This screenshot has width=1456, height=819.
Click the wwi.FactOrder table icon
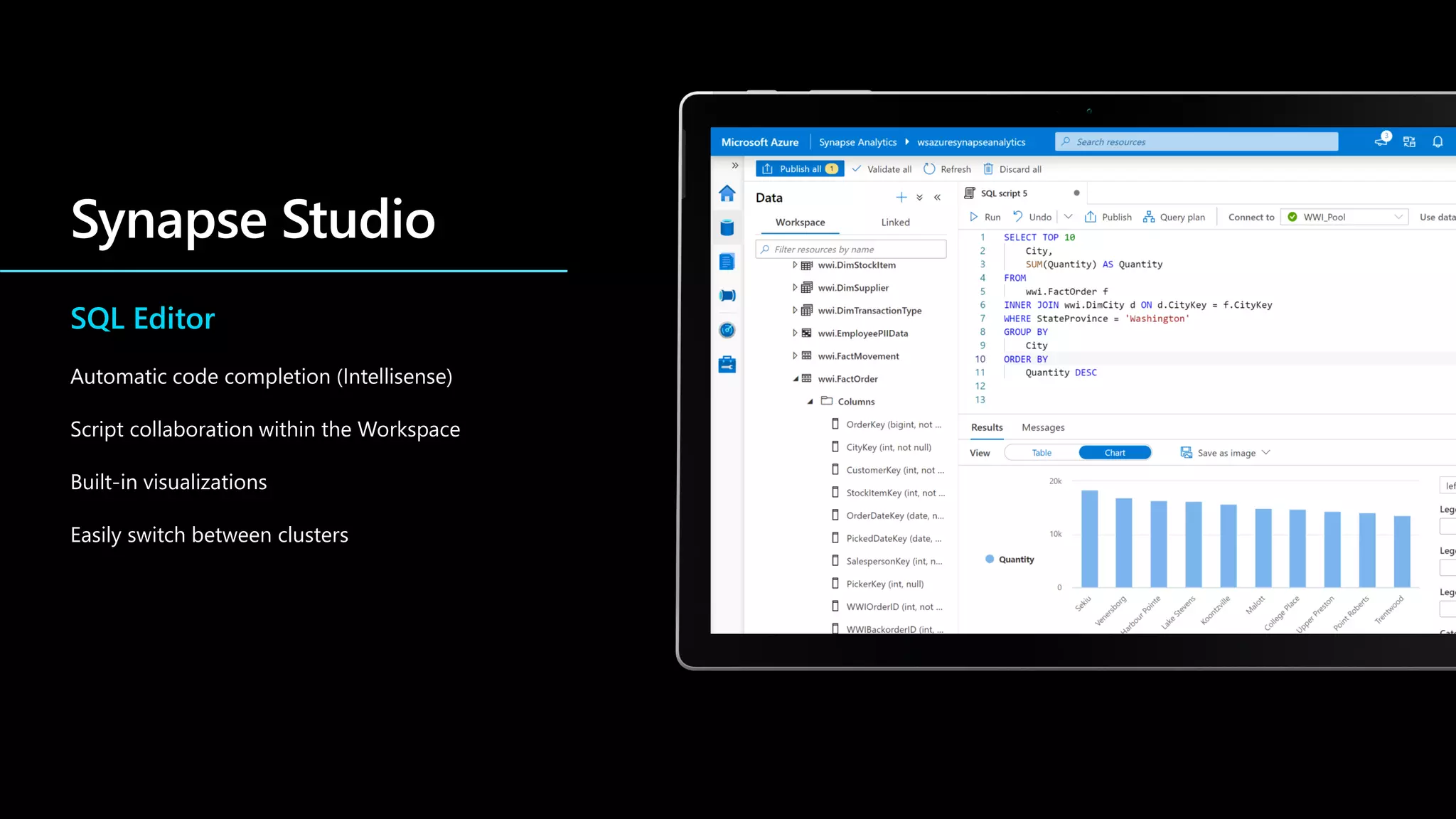807,379
